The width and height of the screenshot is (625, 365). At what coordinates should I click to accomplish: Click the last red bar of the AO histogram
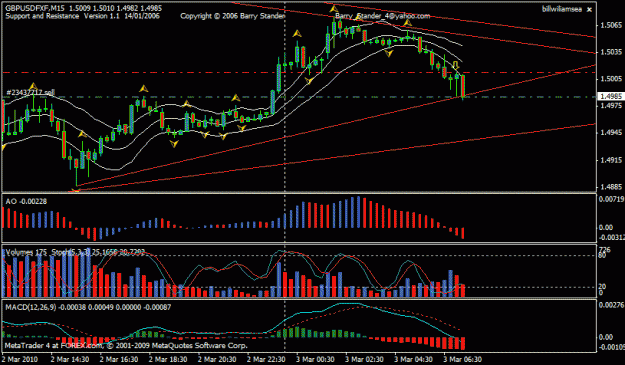(x=463, y=233)
